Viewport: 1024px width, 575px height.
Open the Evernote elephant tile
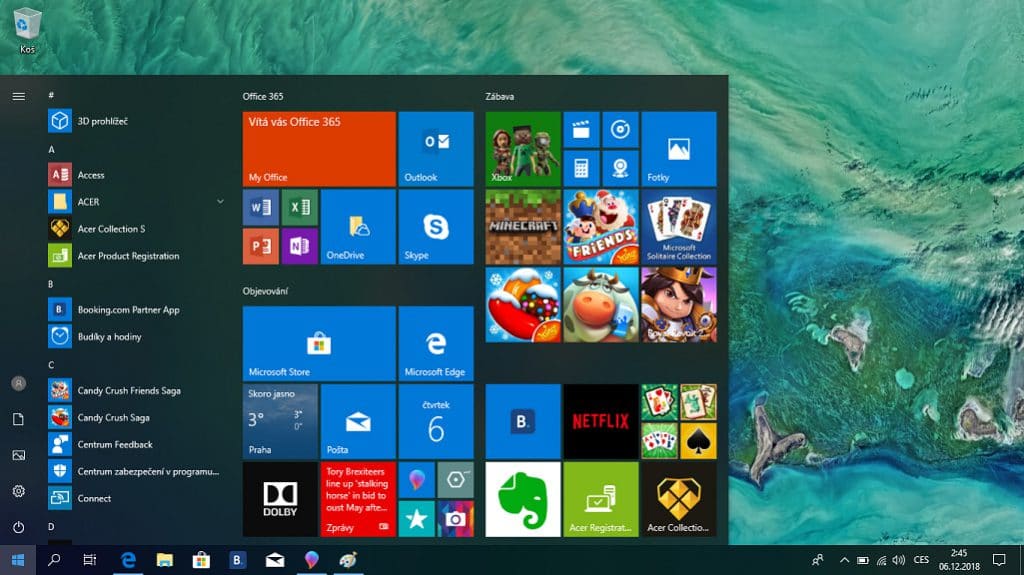coord(523,499)
